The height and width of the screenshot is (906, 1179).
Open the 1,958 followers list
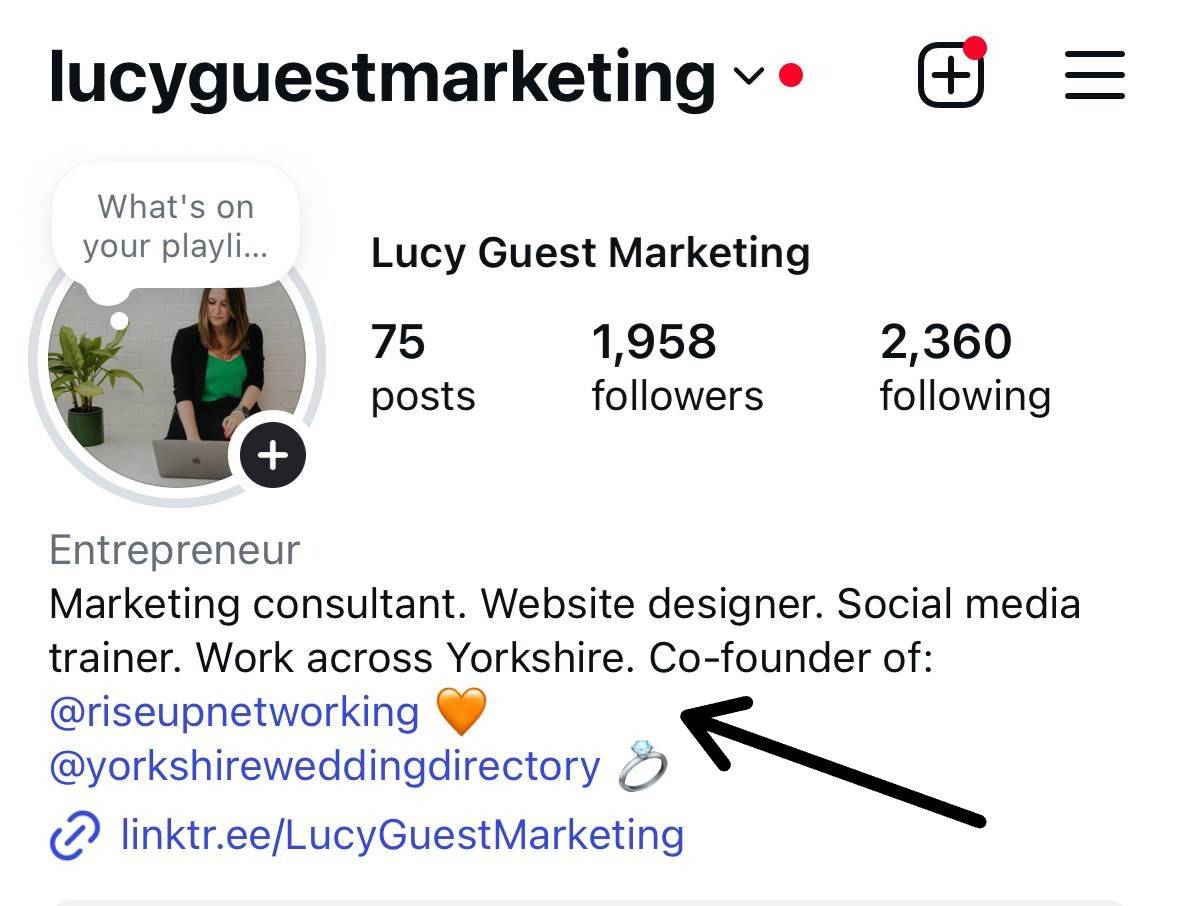[677, 368]
